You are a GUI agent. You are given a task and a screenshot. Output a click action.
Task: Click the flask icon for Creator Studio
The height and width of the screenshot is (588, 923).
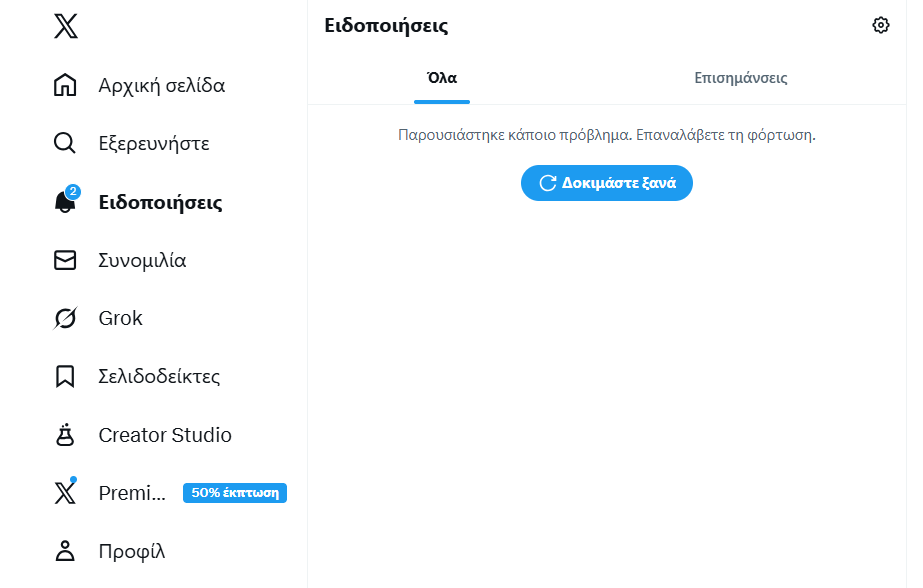[x=65, y=435]
